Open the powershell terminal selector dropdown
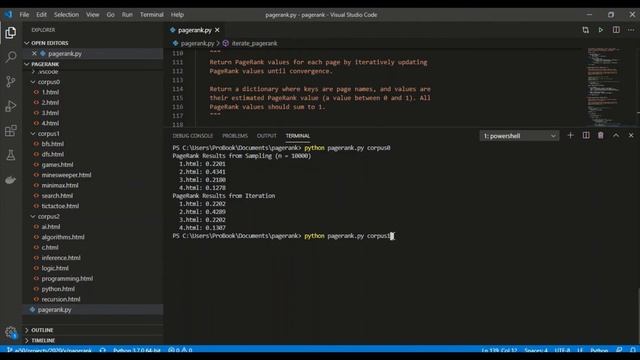The image size is (640, 360). coord(519,136)
